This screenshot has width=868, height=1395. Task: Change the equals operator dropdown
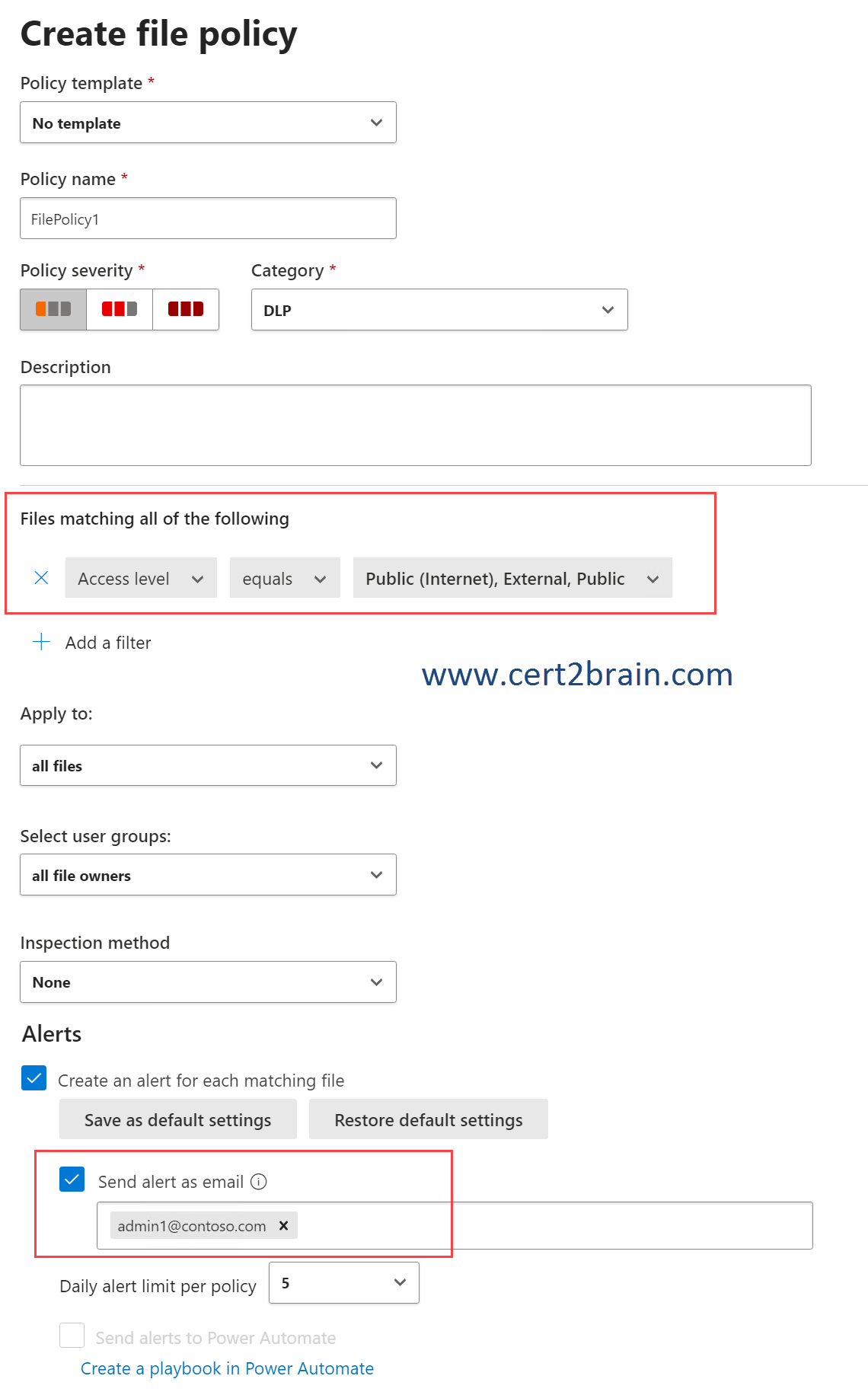(285, 578)
